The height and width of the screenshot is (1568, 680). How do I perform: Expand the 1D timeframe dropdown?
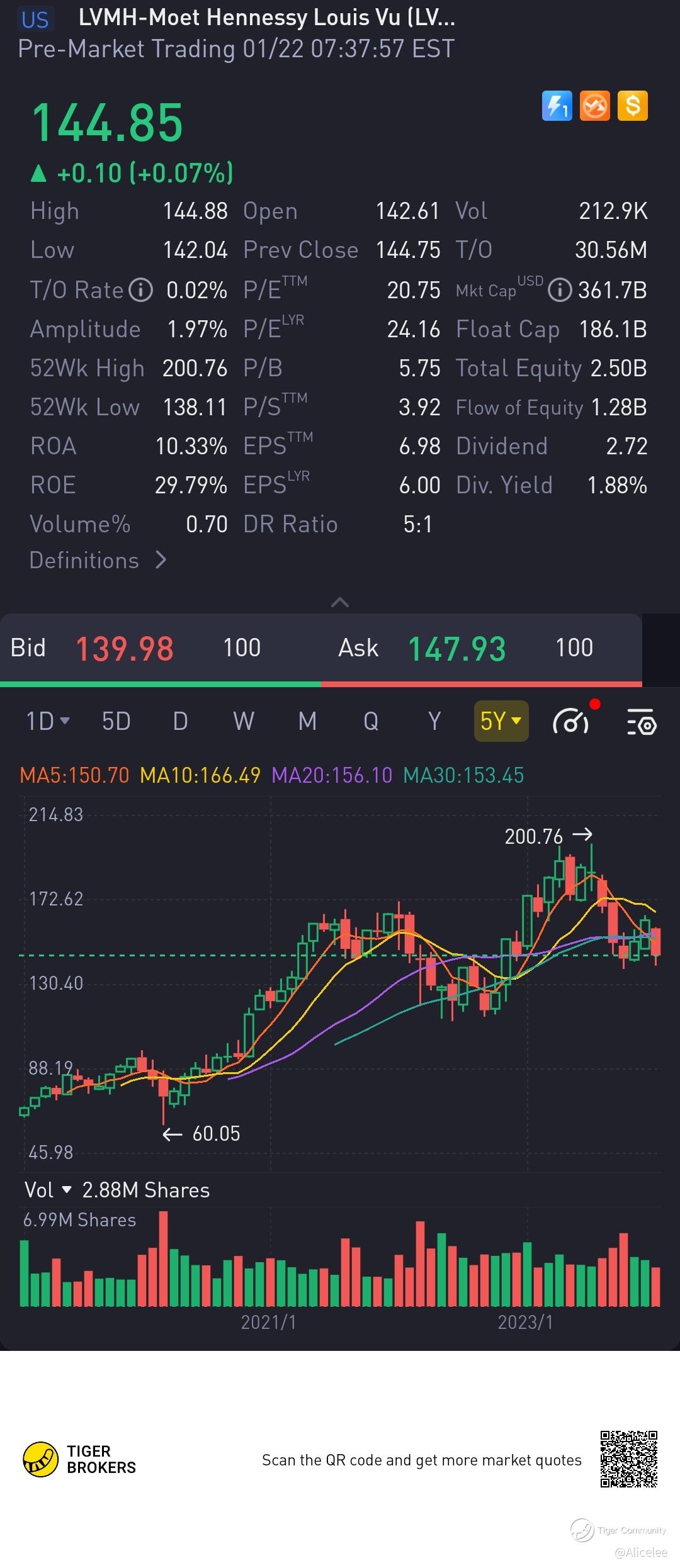(x=48, y=721)
